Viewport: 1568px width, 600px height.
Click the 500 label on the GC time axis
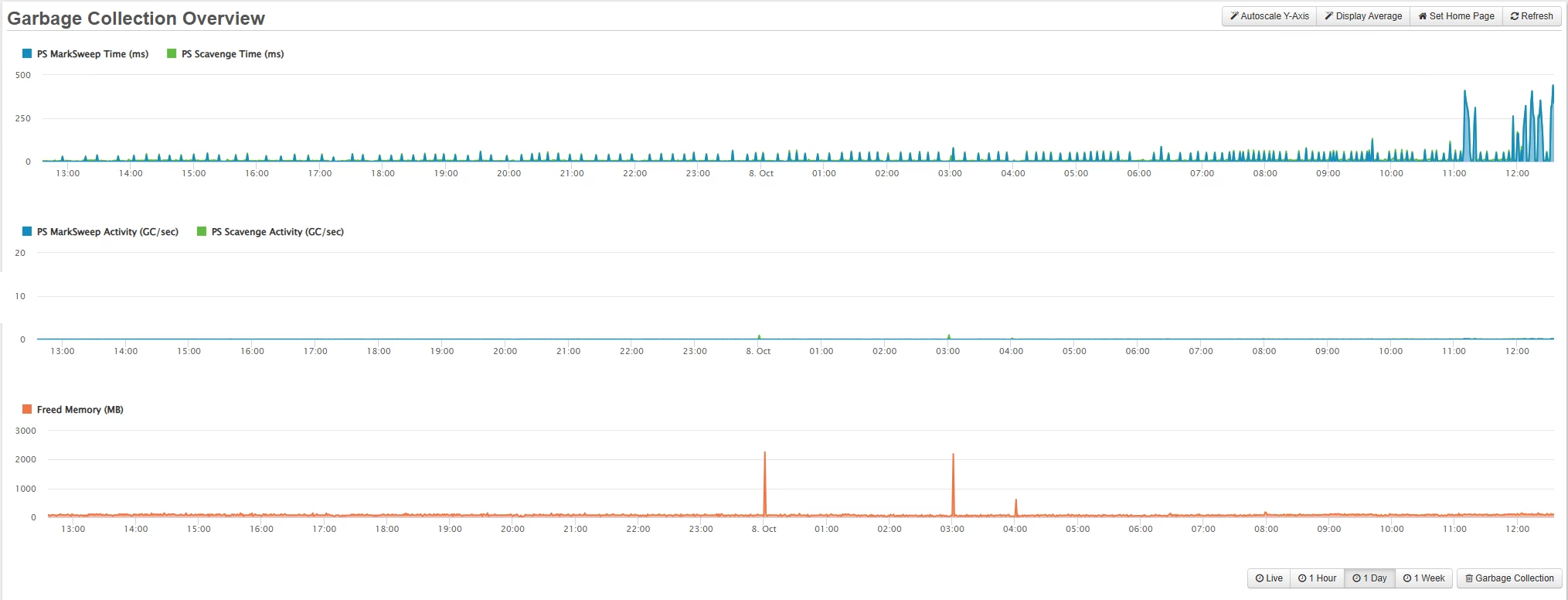coord(23,75)
